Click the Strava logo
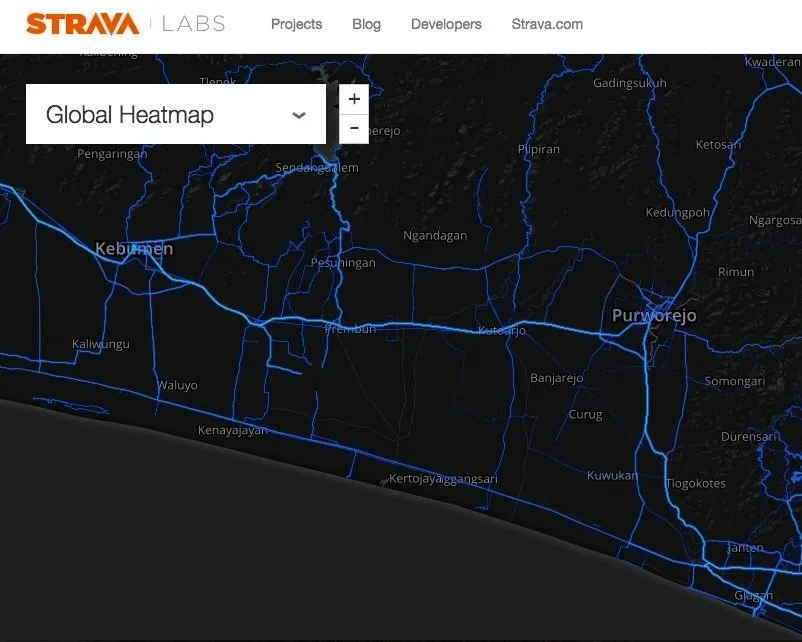This screenshot has width=802, height=642. tap(83, 24)
